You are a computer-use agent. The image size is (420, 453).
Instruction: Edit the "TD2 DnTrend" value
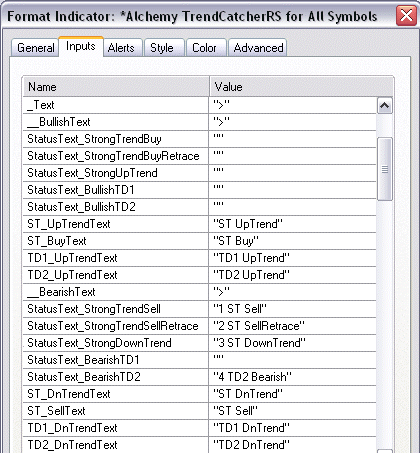click(x=293, y=445)
